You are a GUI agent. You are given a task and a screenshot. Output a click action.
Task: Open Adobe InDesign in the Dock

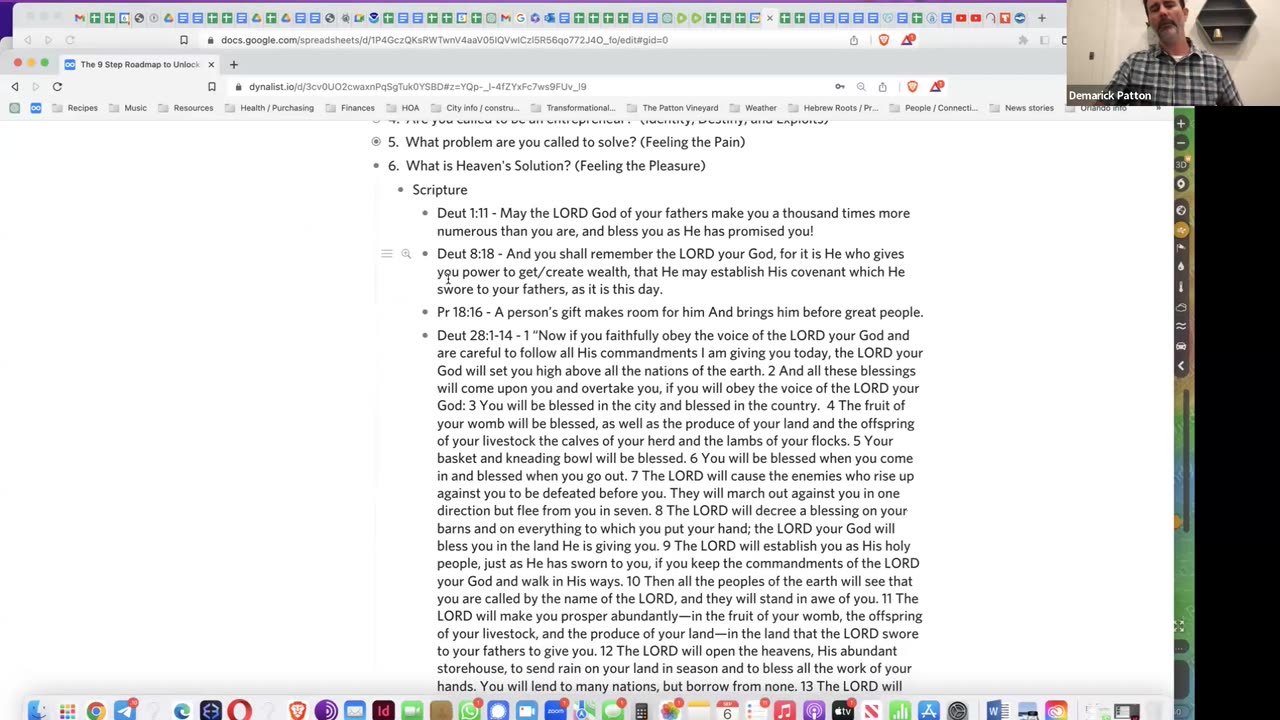pyautogui.click(x=383, y=711)
